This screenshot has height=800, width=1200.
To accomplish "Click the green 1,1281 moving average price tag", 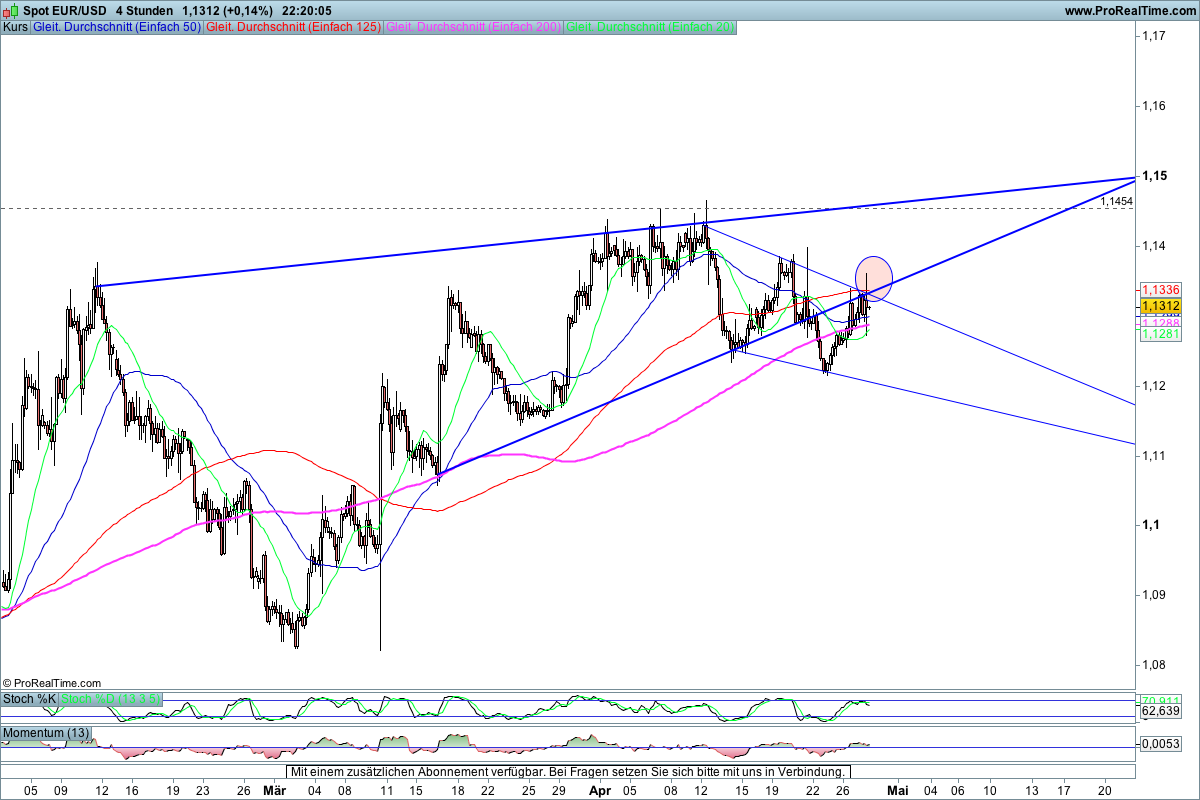I will [1161, 334].
